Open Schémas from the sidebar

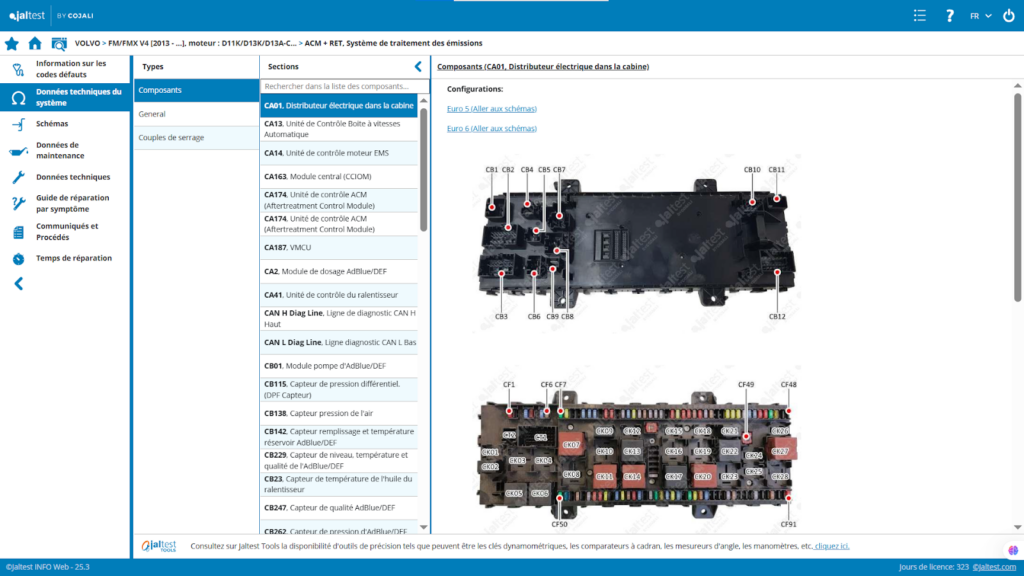(52, 123)
